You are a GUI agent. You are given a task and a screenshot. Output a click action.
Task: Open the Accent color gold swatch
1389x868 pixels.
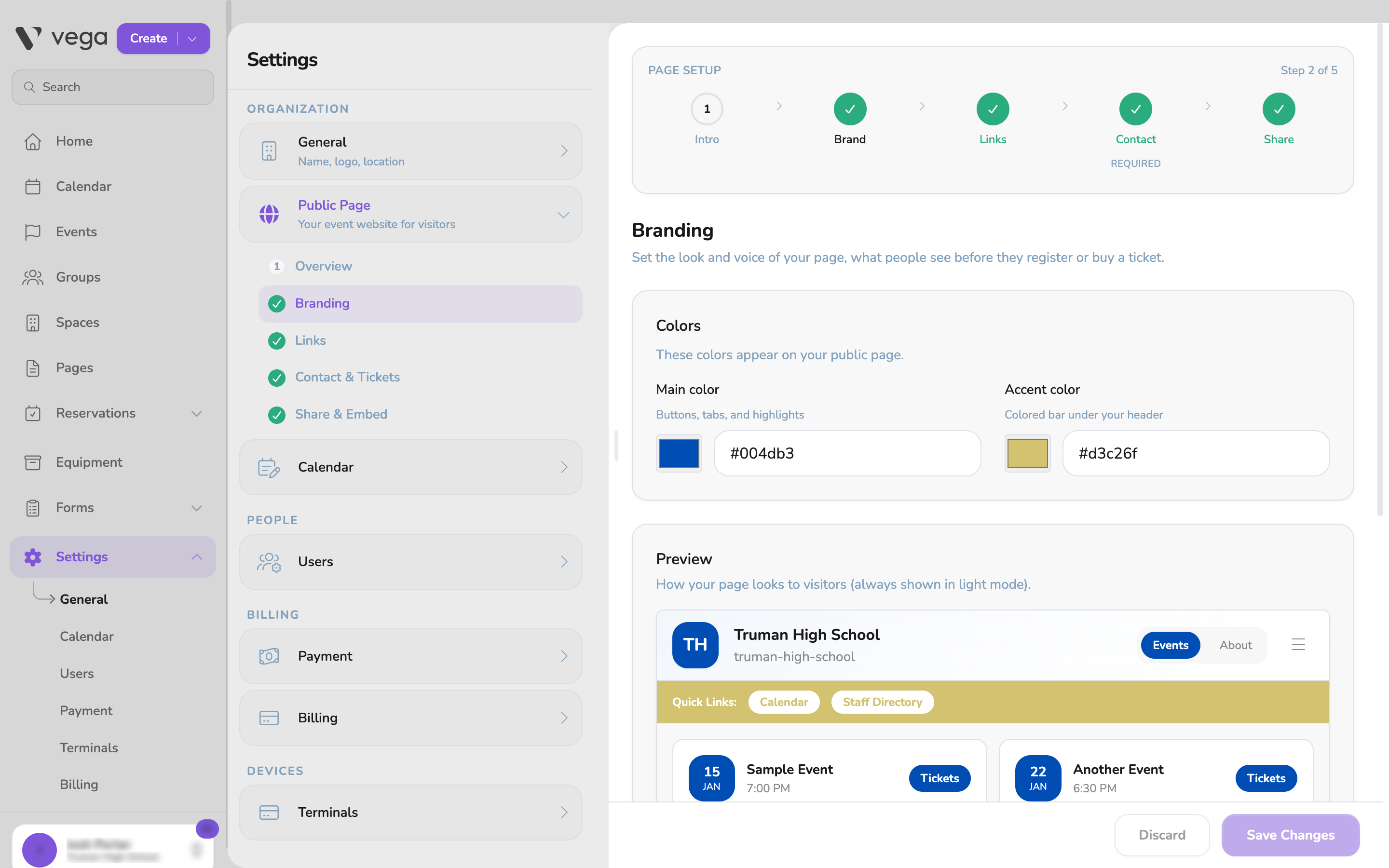[x=1027, y=453]
